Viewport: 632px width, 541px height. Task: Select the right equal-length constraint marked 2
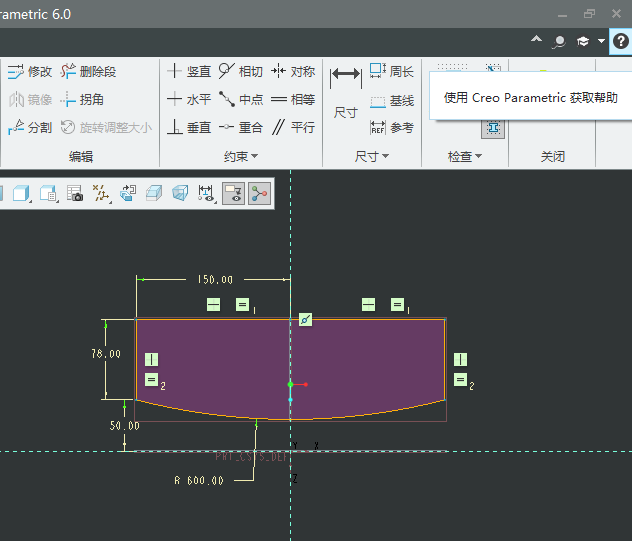coord(461,380)
